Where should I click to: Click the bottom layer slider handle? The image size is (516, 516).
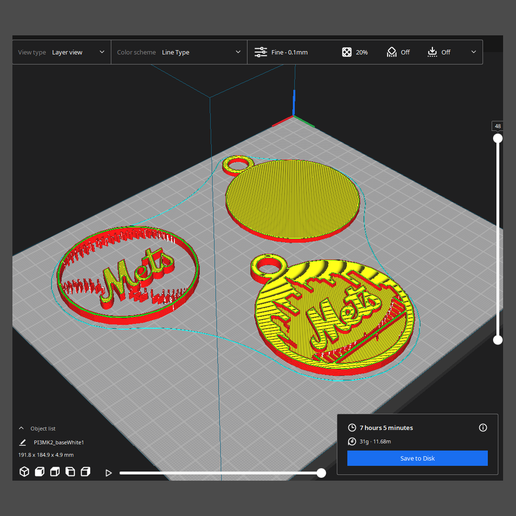coord(498,340)
